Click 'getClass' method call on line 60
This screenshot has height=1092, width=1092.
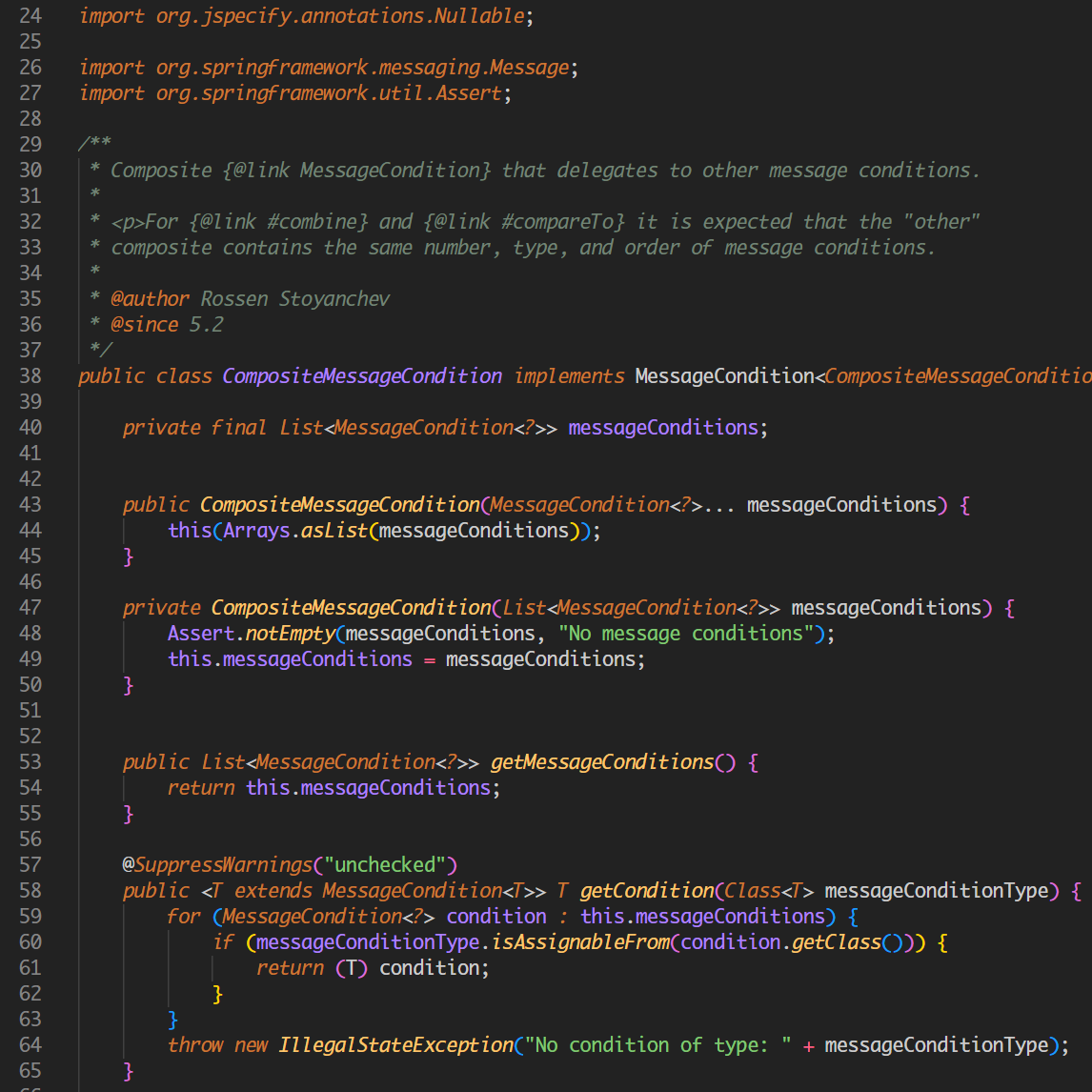[836, 942]
